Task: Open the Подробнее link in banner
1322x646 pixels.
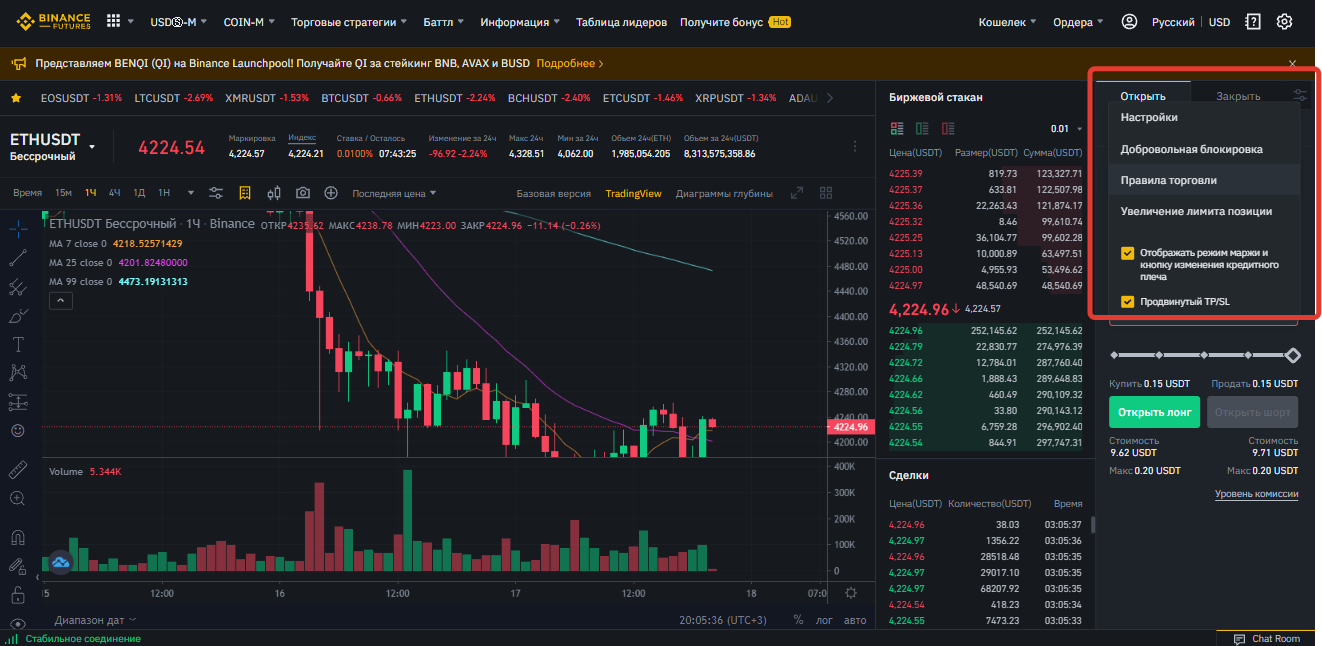Action: (x=570, y=63)
